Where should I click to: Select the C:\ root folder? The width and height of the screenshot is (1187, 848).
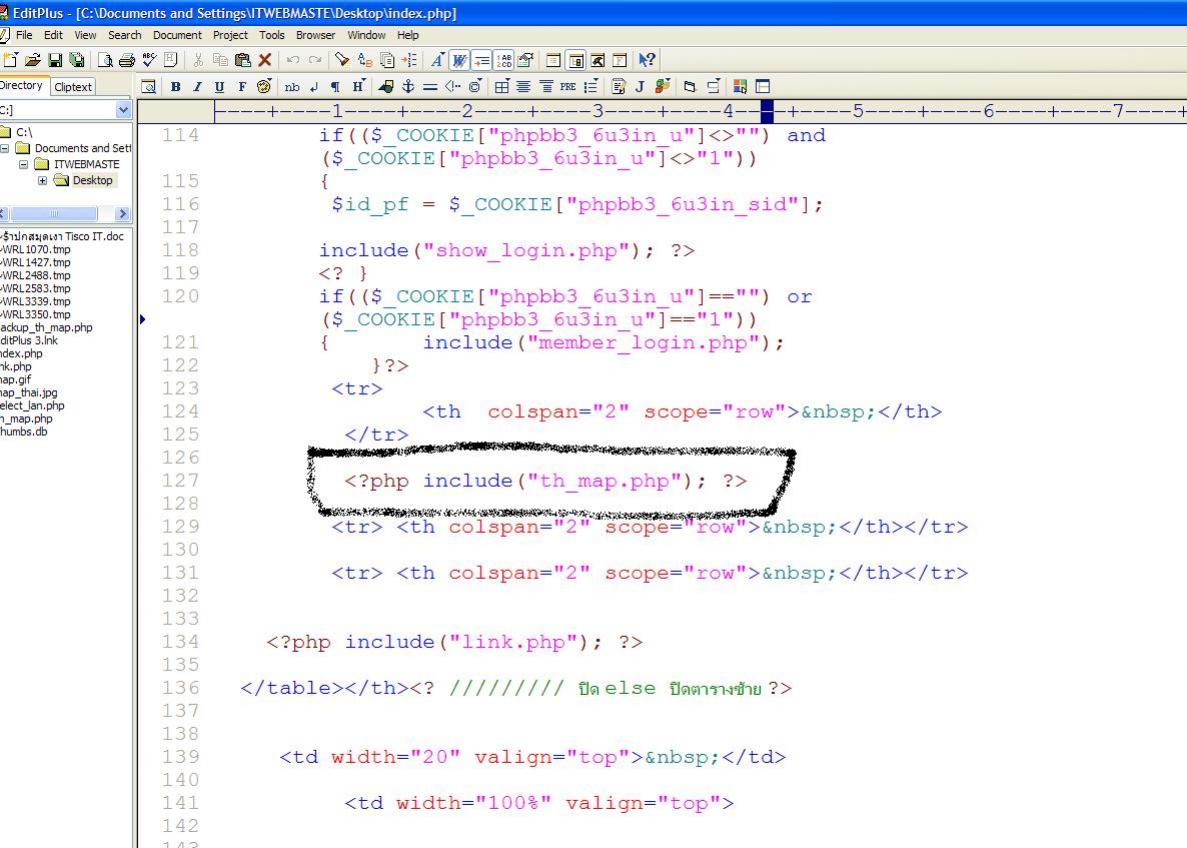(24, 132)
